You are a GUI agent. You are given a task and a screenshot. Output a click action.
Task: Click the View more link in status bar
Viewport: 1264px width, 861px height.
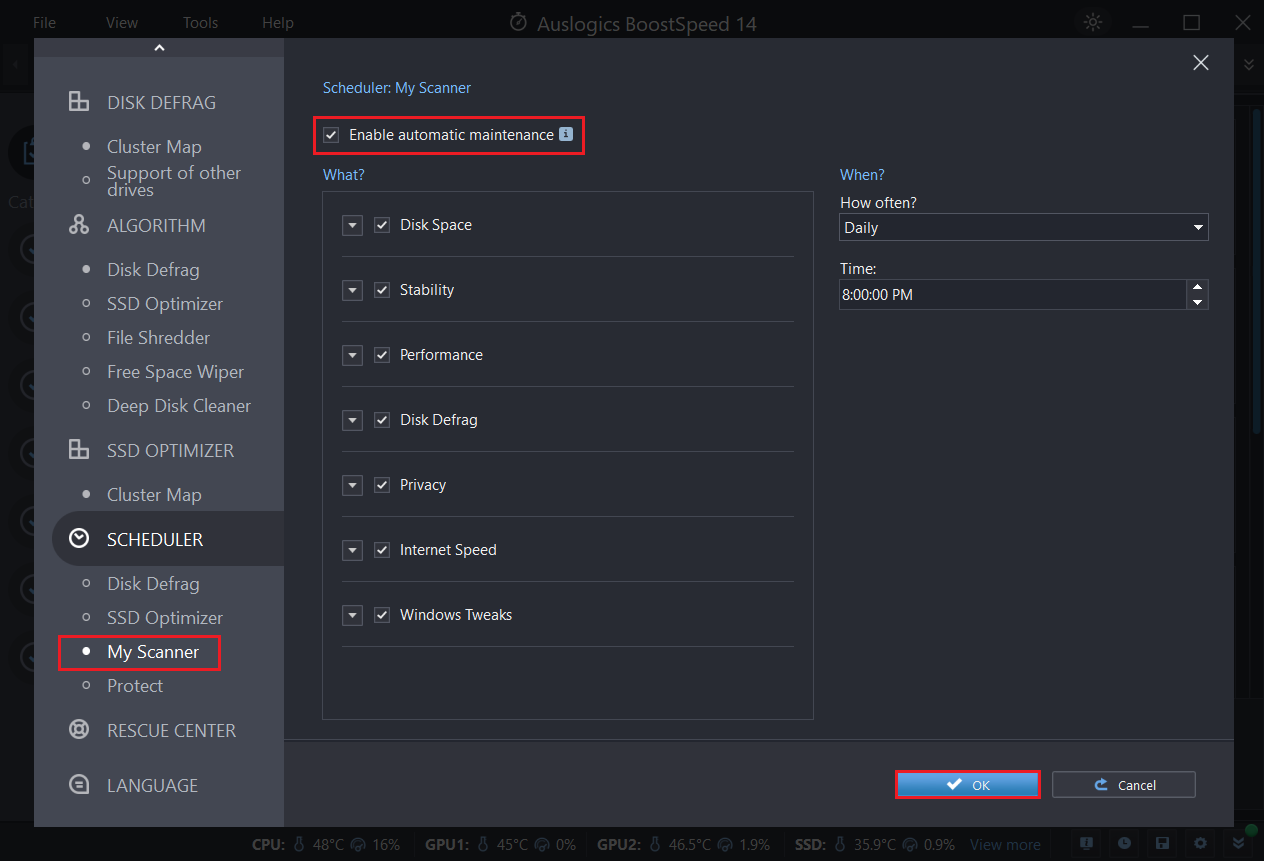1004,844
